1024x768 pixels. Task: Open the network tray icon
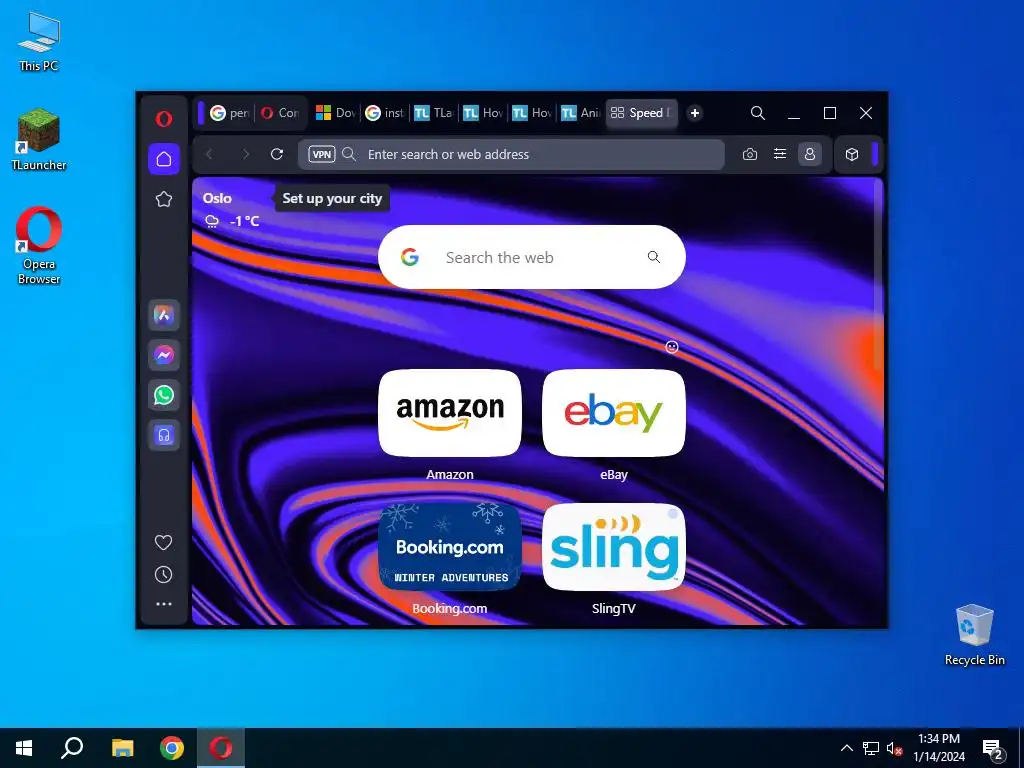click(871, 748)
